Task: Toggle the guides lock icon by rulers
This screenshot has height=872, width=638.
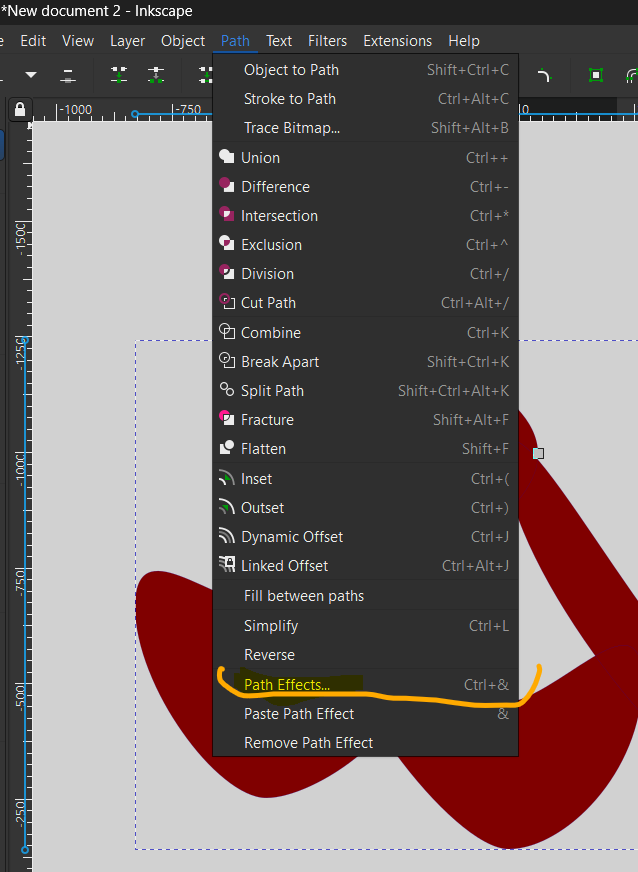Action: click(x=20, y=109)
